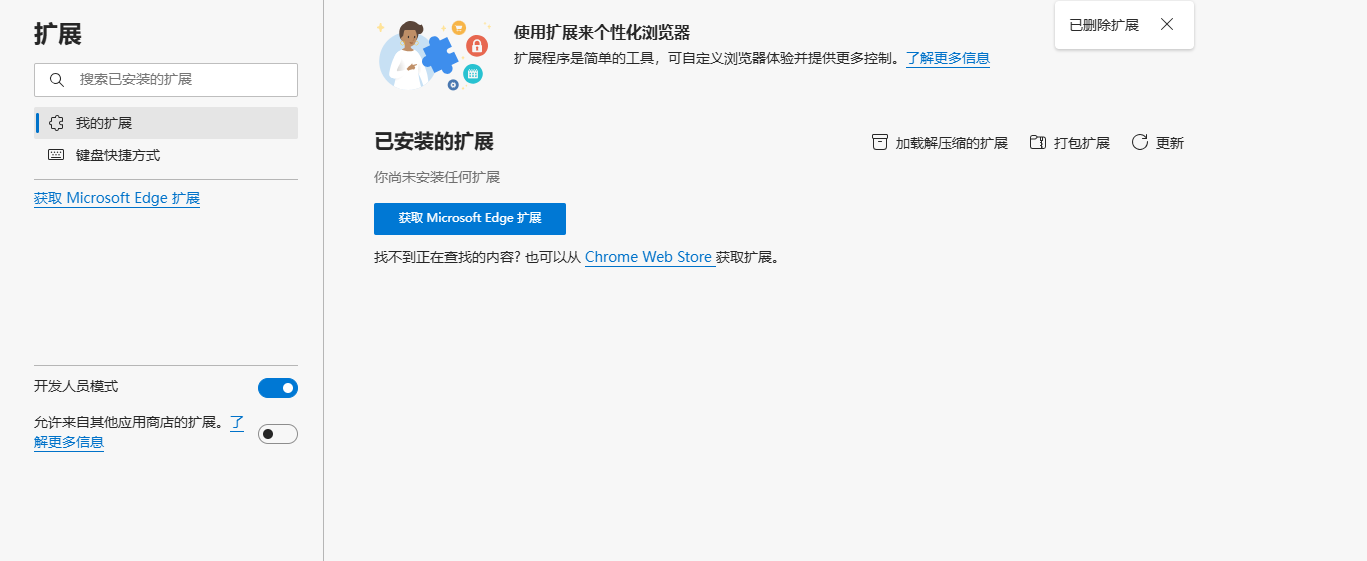Open sidebar link 获取 Microsoft Edge 扩展
This screenshot has width=1367, height=561.
click(x=117, y=198)
